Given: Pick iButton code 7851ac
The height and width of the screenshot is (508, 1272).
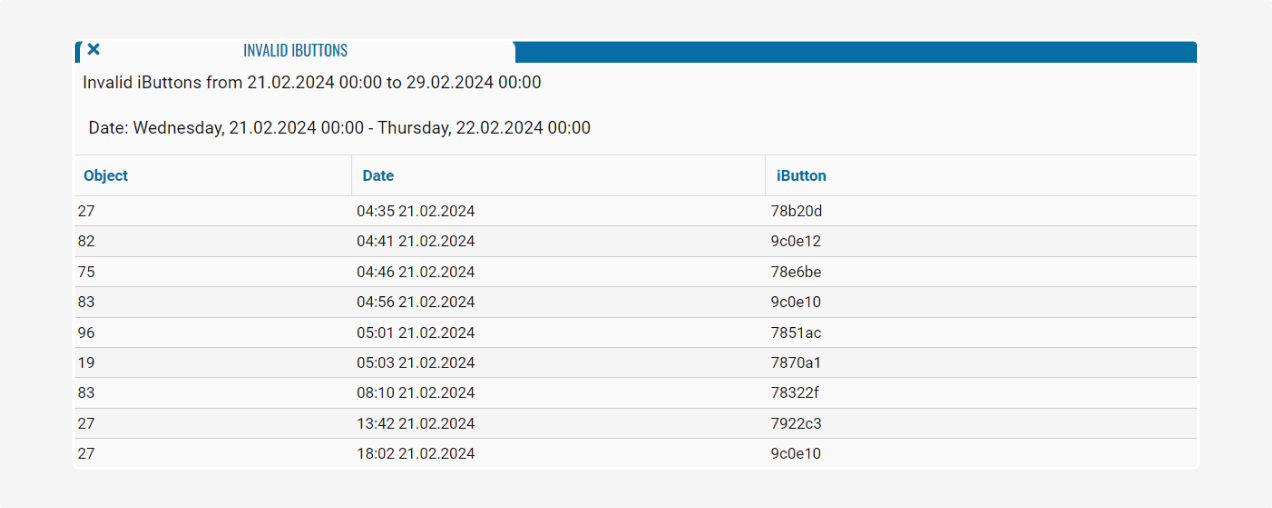Looking at the screenshot, I should pos(796,333).
